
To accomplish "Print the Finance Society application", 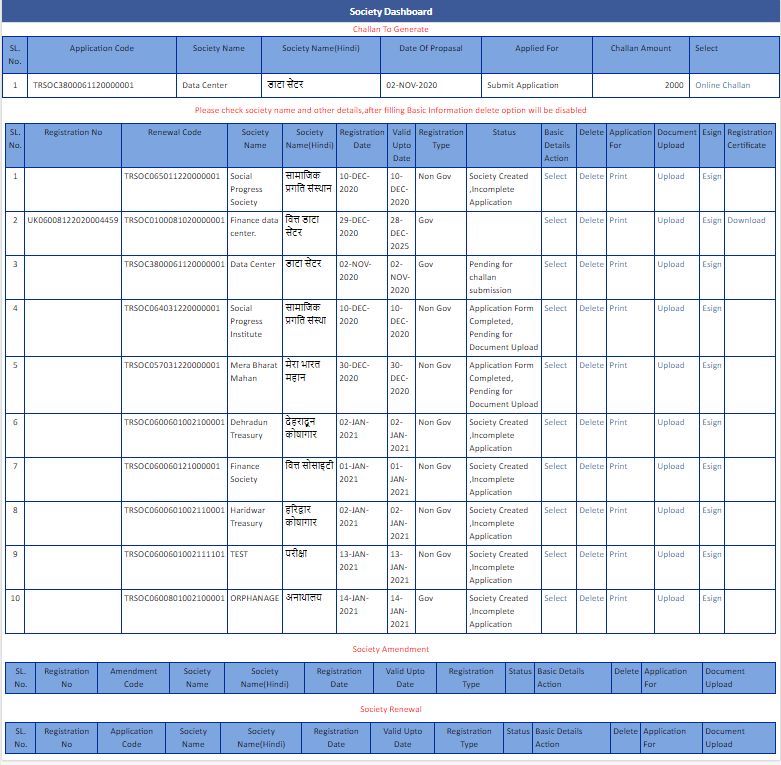I will pyautogui.click(x=618, y=466).
